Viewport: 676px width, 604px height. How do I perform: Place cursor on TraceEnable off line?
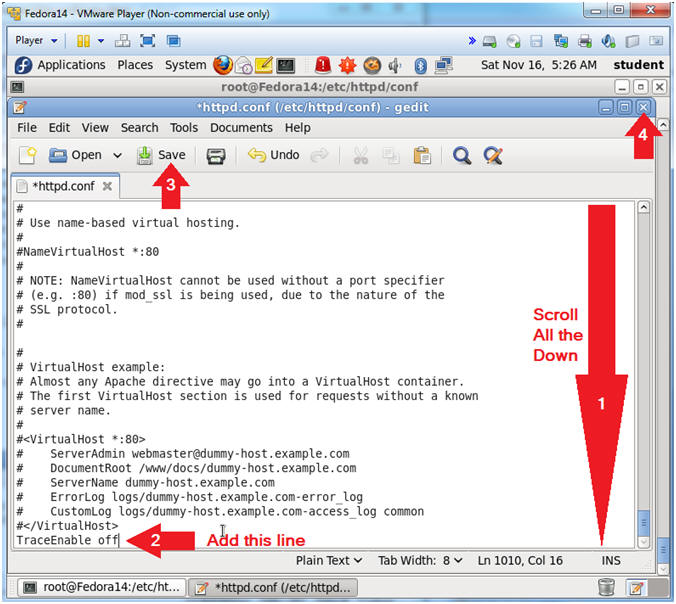point(67,540)
